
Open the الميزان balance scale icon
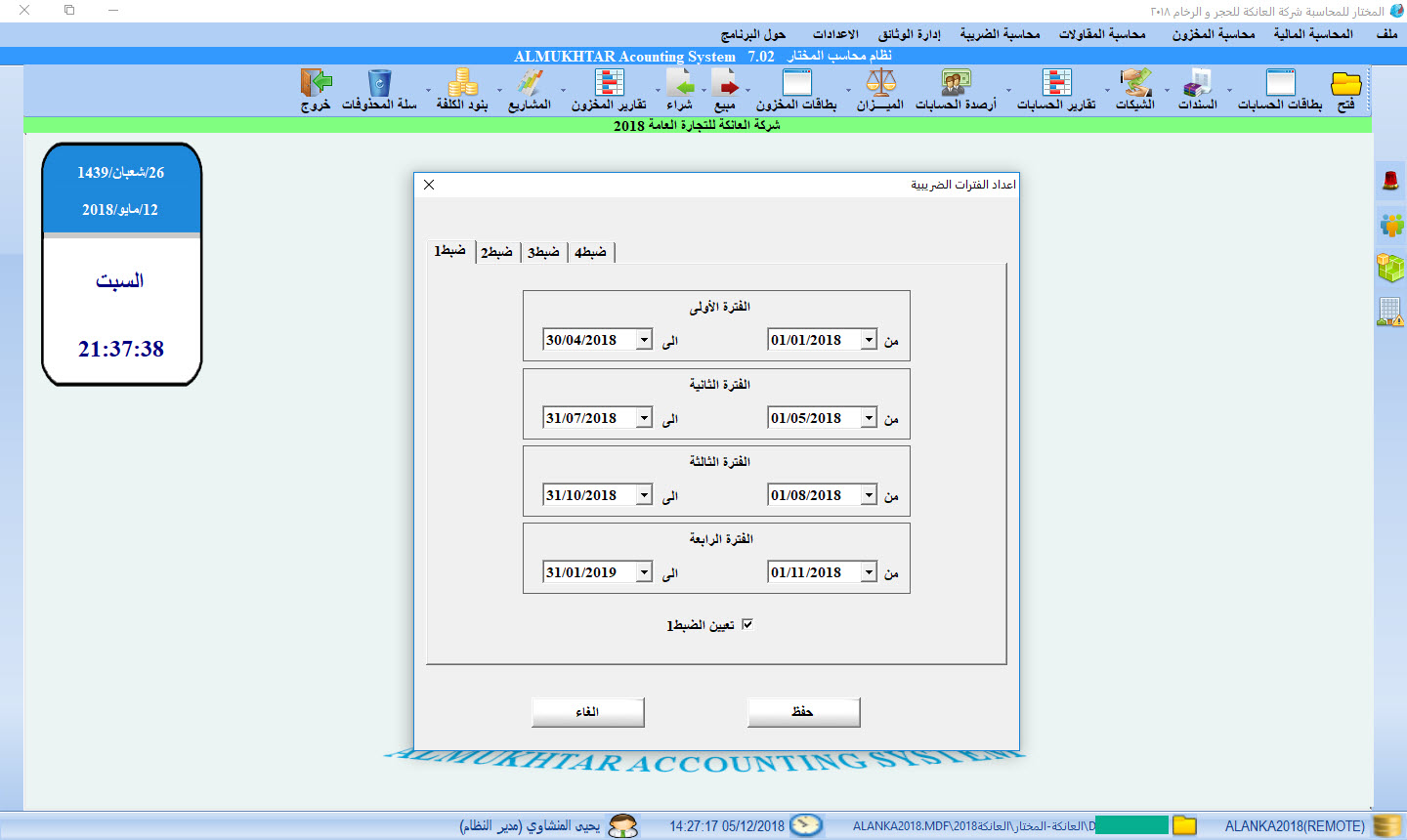click(880, 83)
